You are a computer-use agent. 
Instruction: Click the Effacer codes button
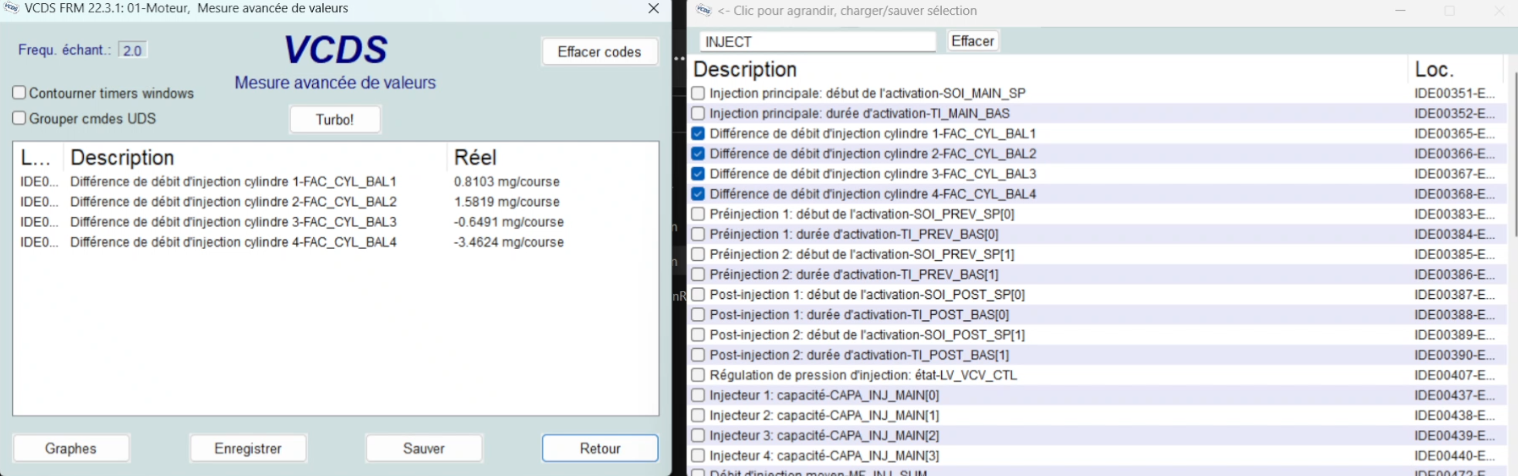click(x=600, y=52)
